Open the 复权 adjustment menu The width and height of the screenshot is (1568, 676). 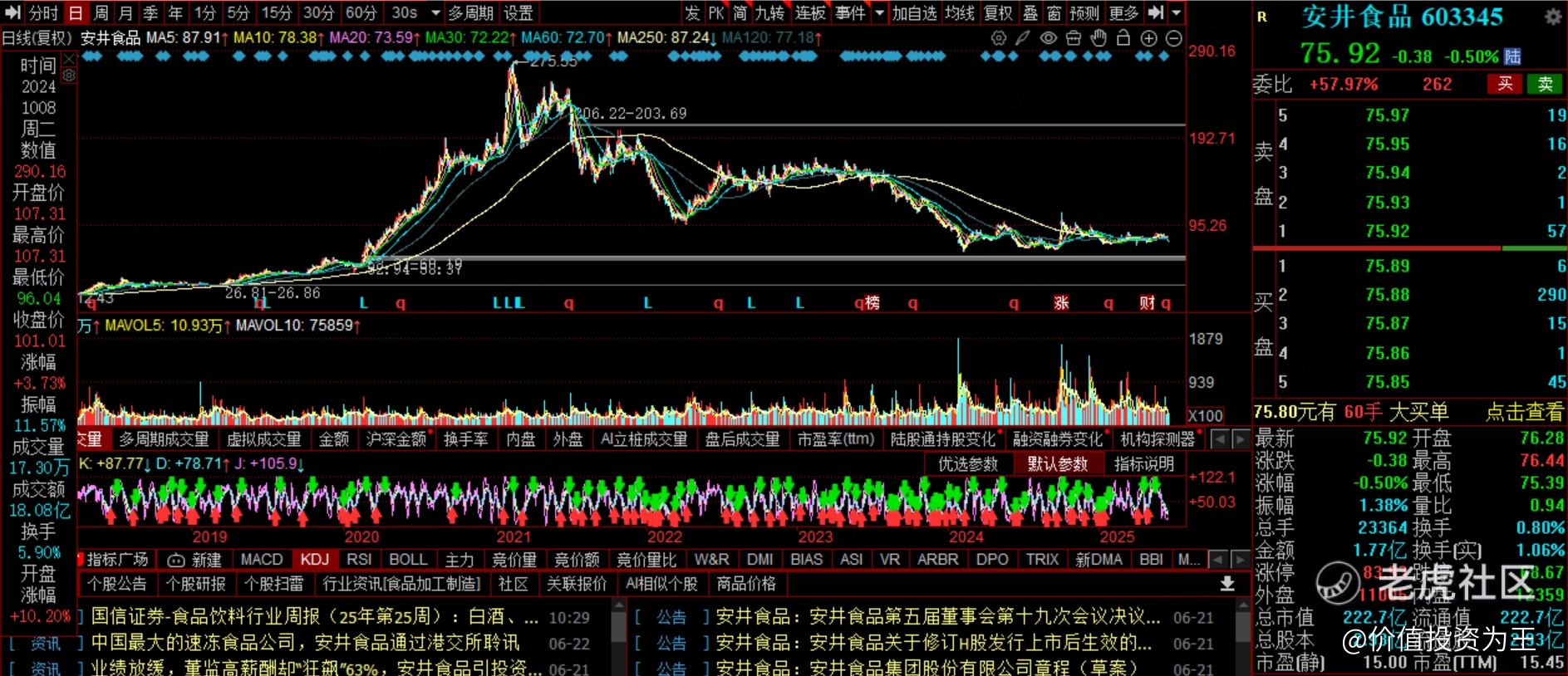(998, 12)
